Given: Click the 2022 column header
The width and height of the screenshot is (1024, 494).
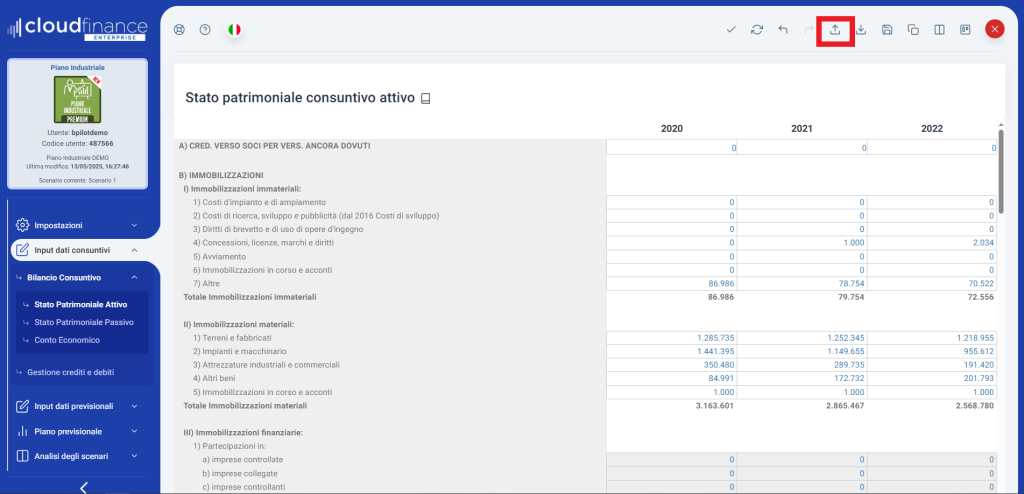Looking at the screenshot, I should pyautogui.click(x=932, y=129).
